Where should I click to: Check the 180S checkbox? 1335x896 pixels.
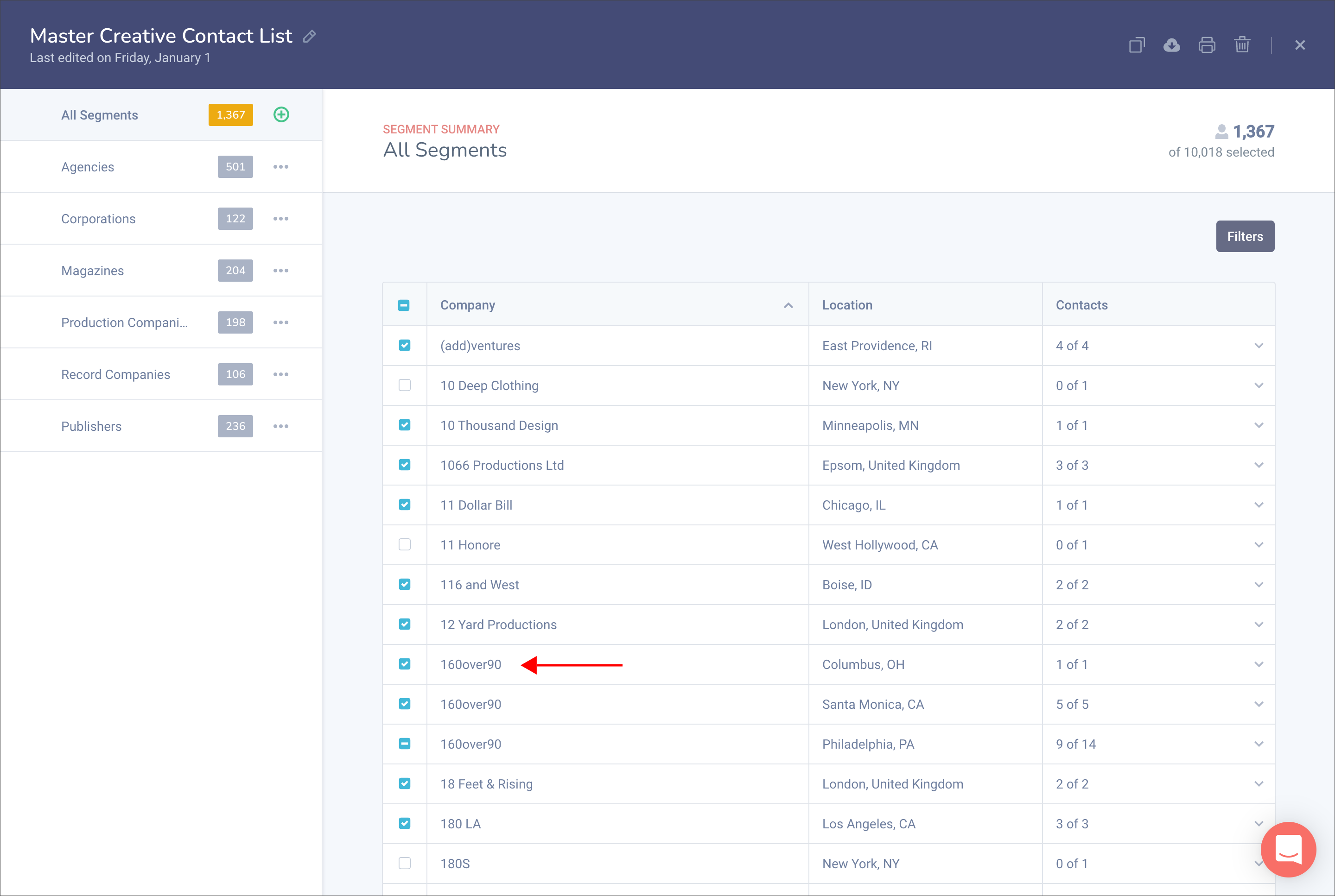tap(404, 864)
